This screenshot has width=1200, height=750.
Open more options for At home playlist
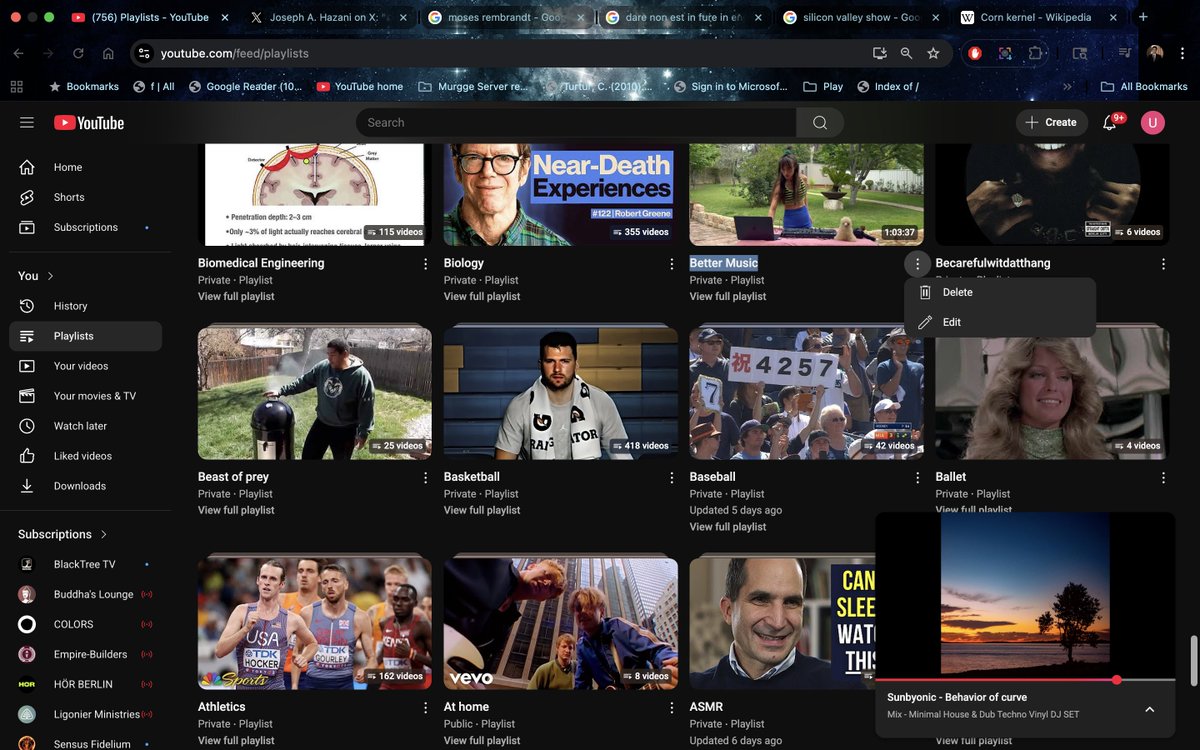tap(672, 708)
